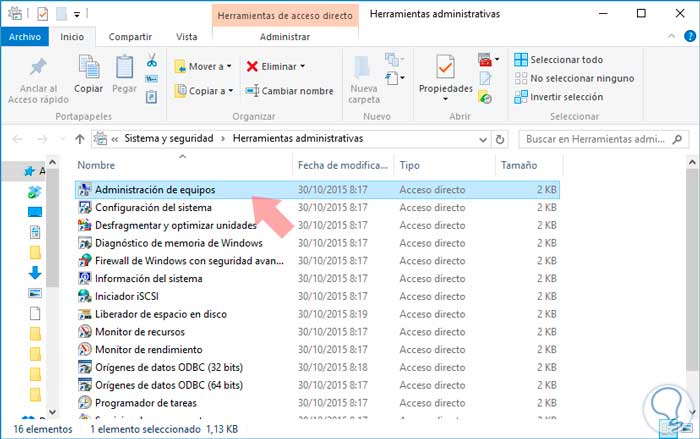Click the Pegar clipboard icon
The height and width of the screenshot is (439, 700).
tap(124, 67)
